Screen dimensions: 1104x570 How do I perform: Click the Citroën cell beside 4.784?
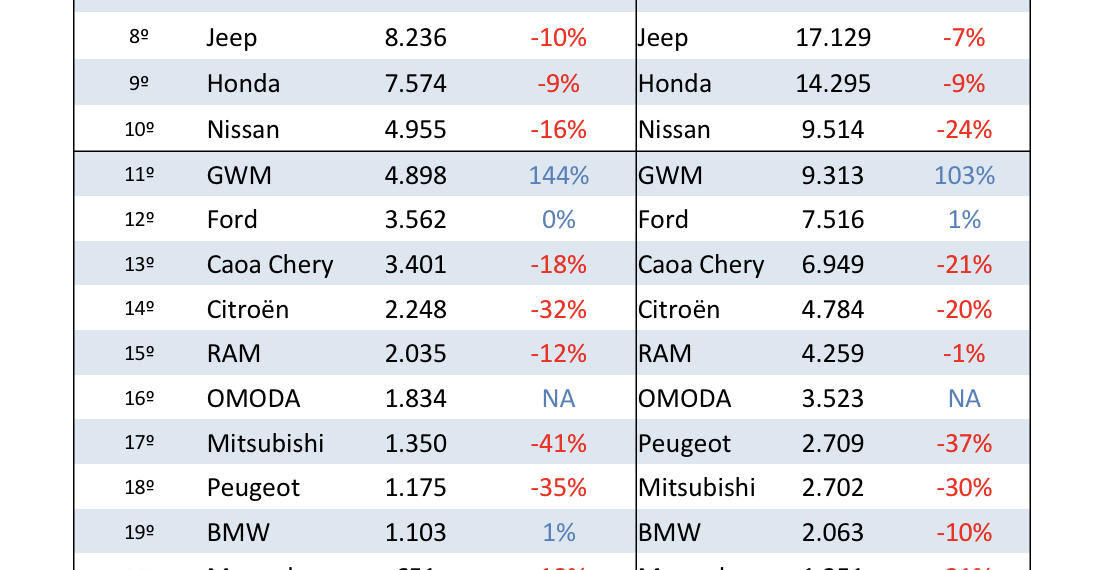[x=679, y=310]
